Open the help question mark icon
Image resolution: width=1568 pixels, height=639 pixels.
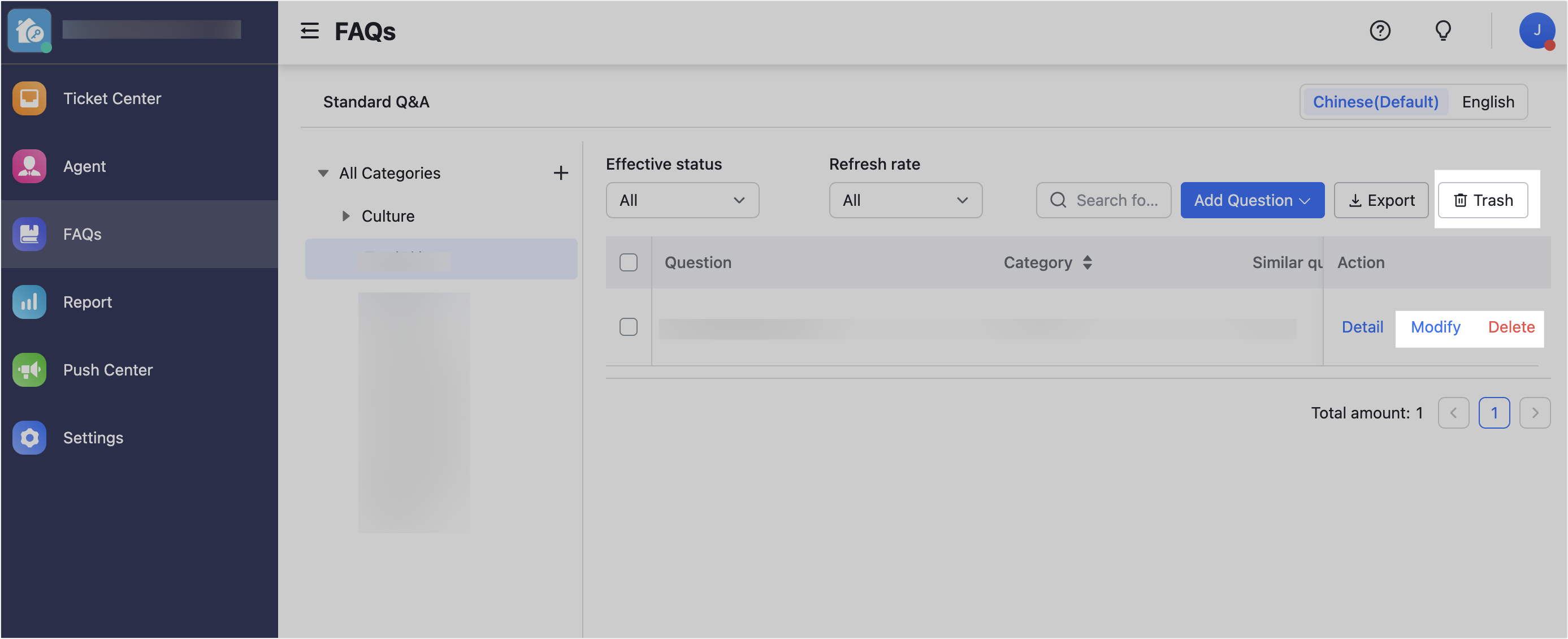(1380, 31)
